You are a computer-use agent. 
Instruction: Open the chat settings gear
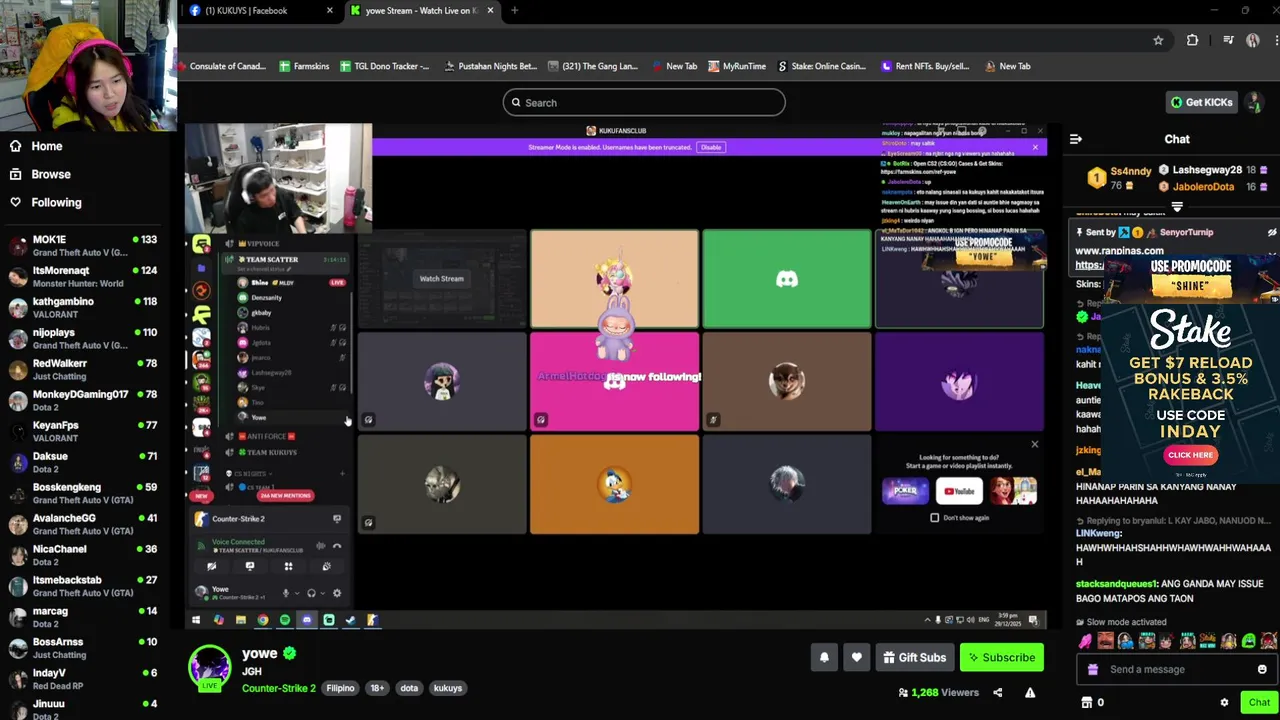(x=1224, y=702)
